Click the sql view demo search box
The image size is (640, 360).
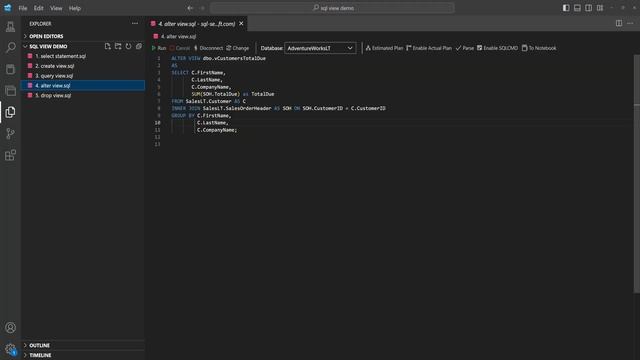(332, 8)
